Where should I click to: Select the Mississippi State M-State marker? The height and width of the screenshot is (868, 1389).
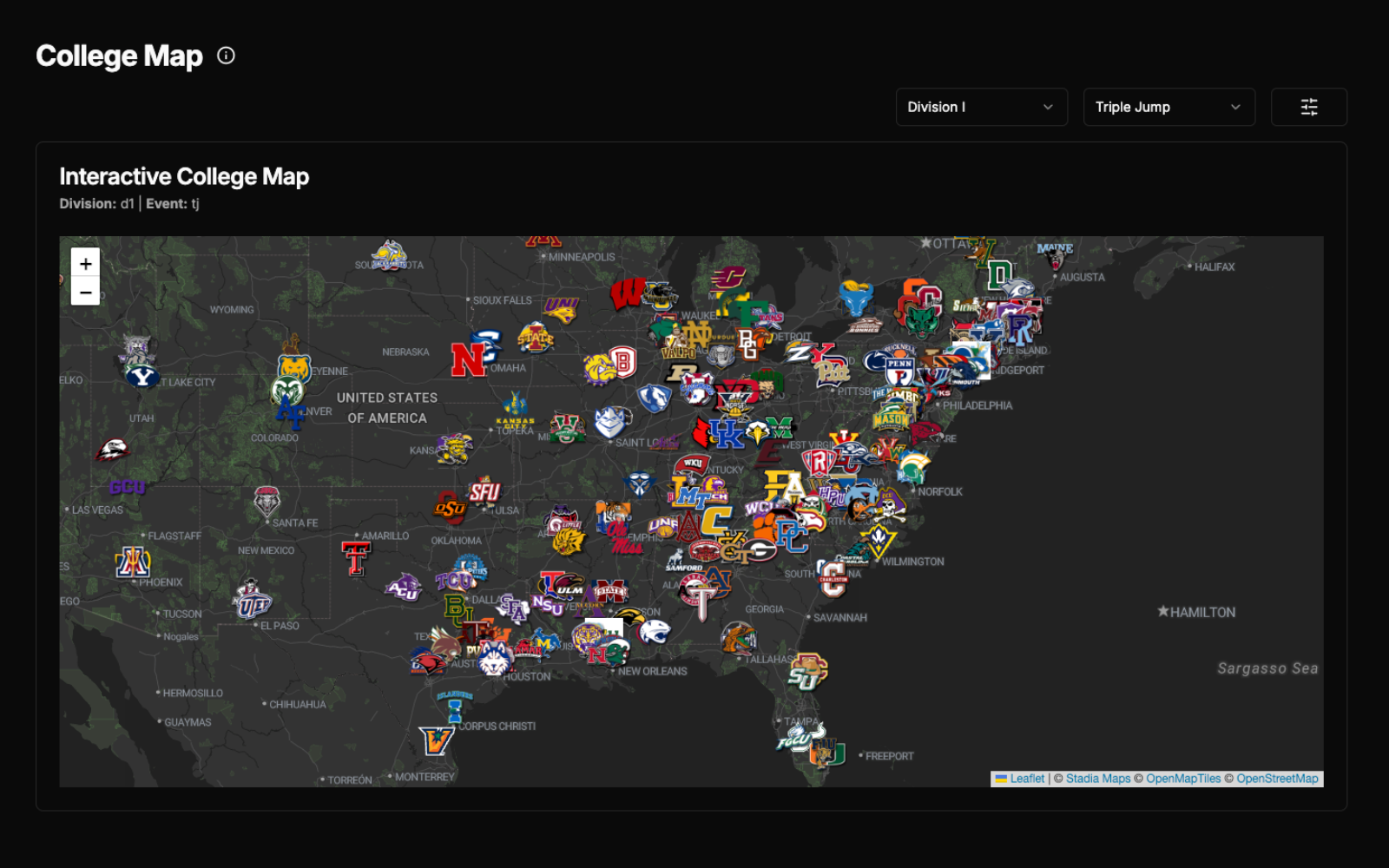pyautogui.click(x=609, y=591)
